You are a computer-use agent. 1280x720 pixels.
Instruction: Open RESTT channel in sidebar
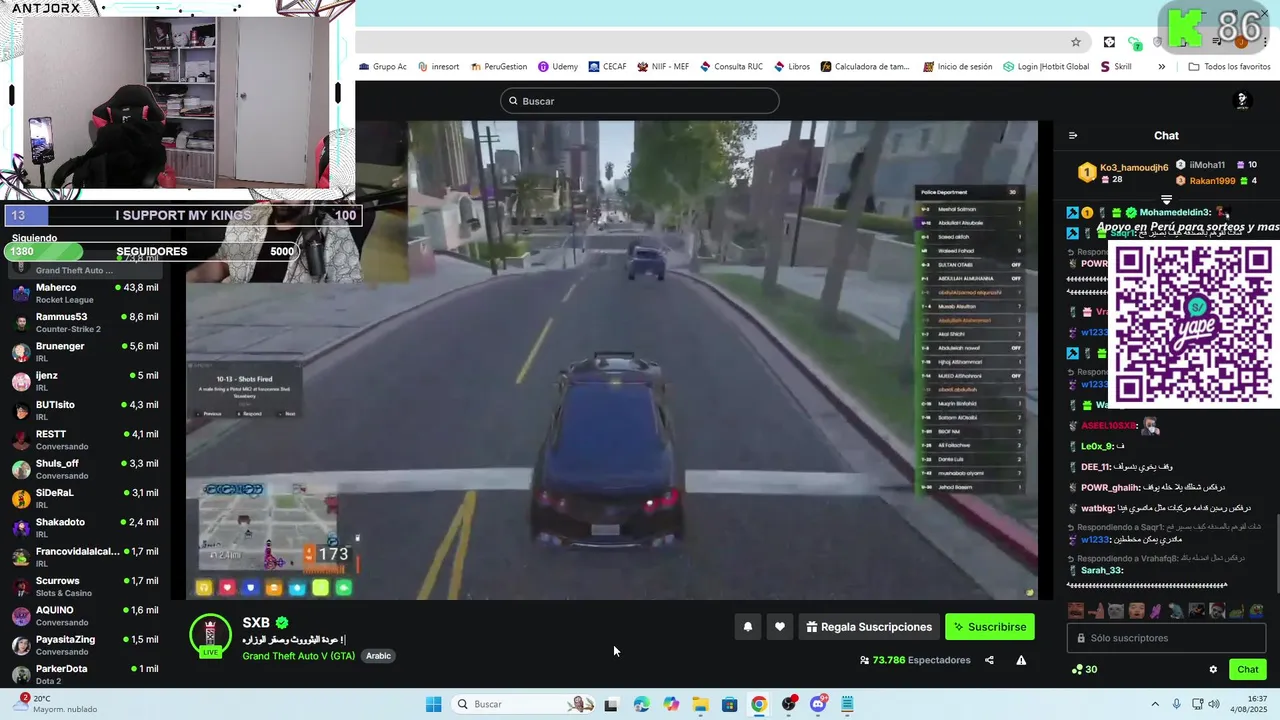pyautogui.click(x=85, y=440)
